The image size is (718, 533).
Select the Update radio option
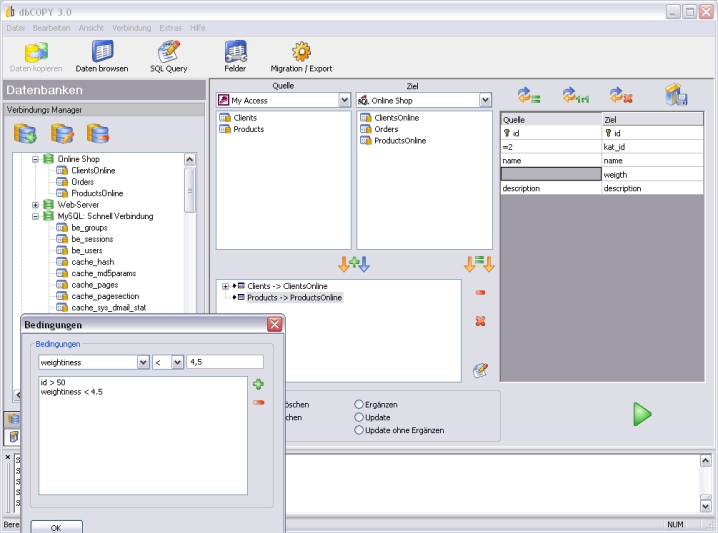pos(360,418)
